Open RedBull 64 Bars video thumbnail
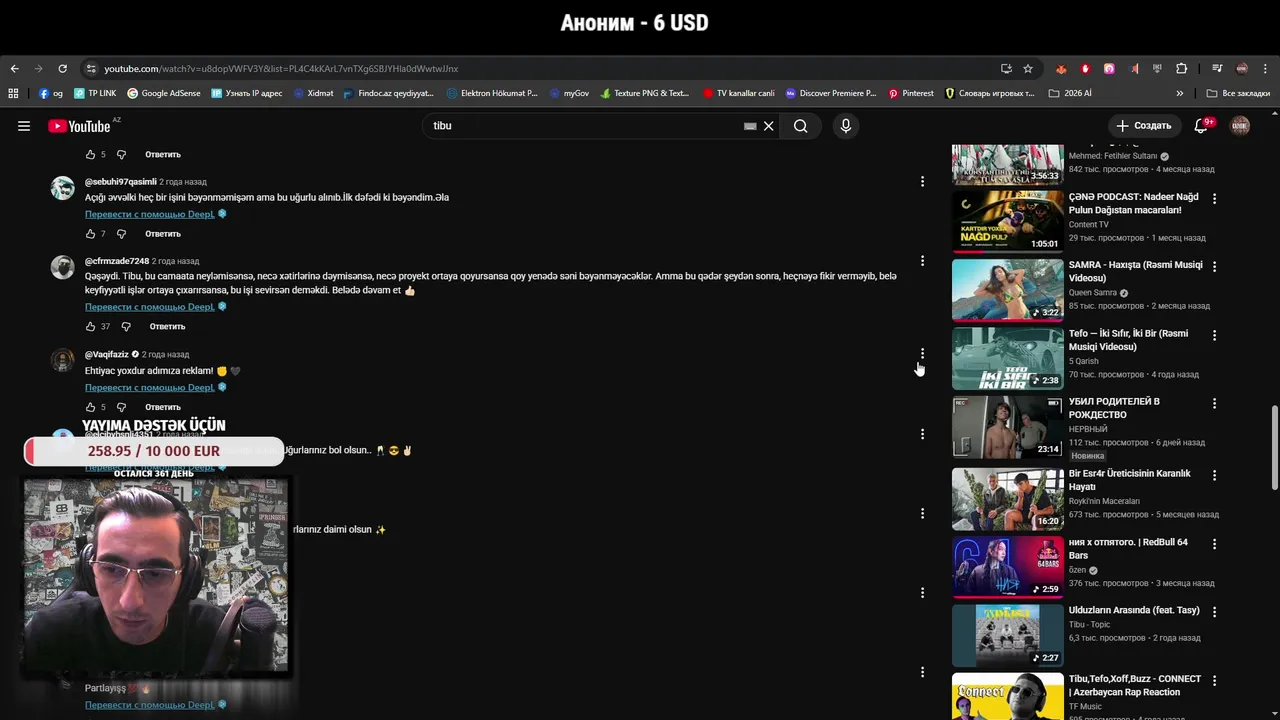The image size is (1280, 720). [1007, 567]
